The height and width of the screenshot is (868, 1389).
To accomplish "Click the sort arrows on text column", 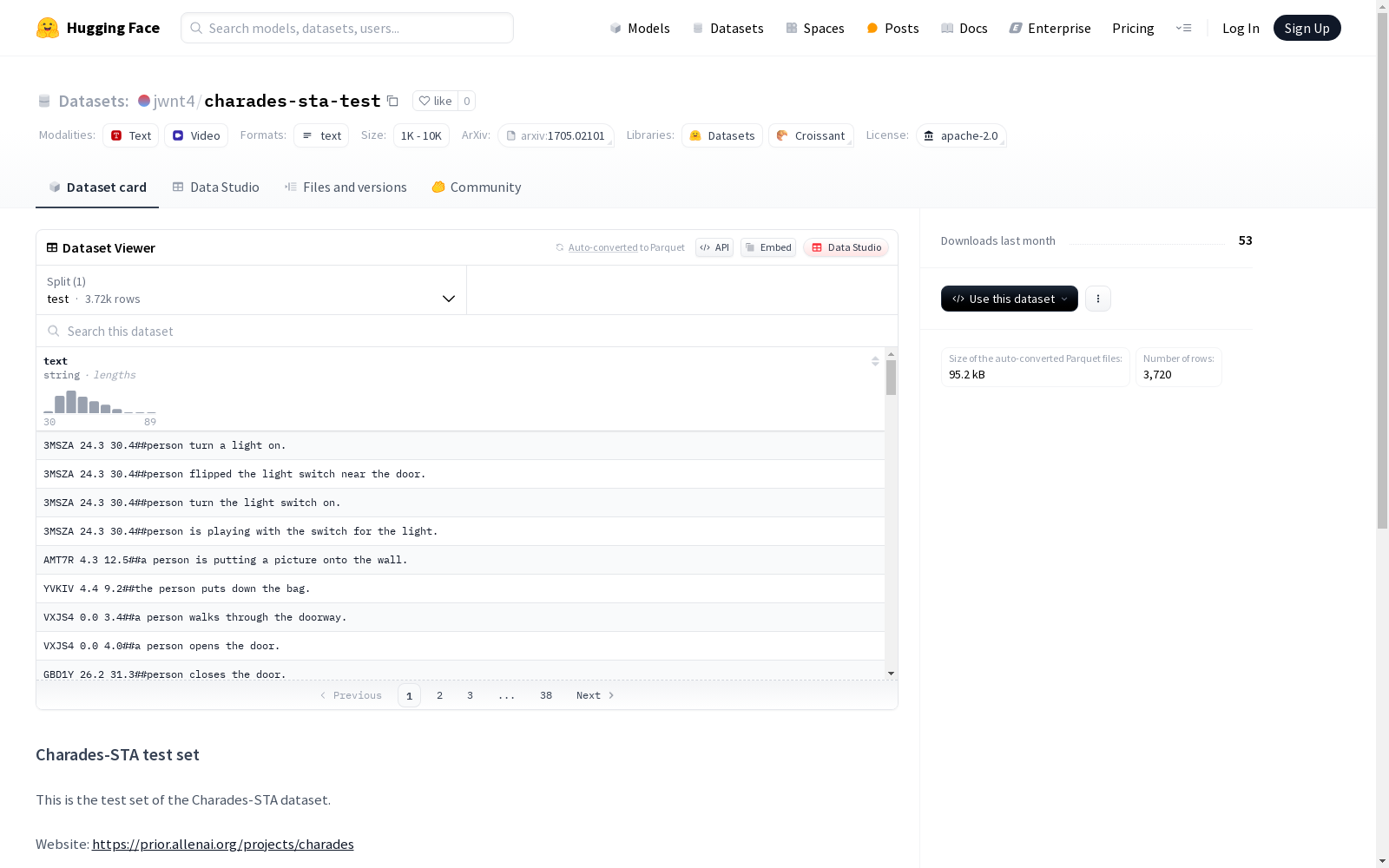I will [875, 361].
